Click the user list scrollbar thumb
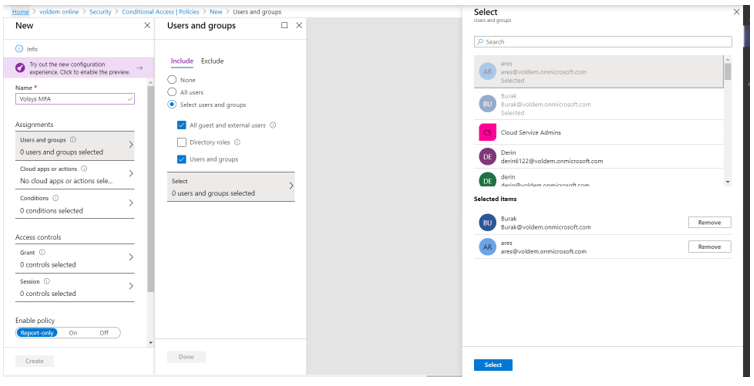This screenshot has height=386, width=754. (x=728, y=72)
